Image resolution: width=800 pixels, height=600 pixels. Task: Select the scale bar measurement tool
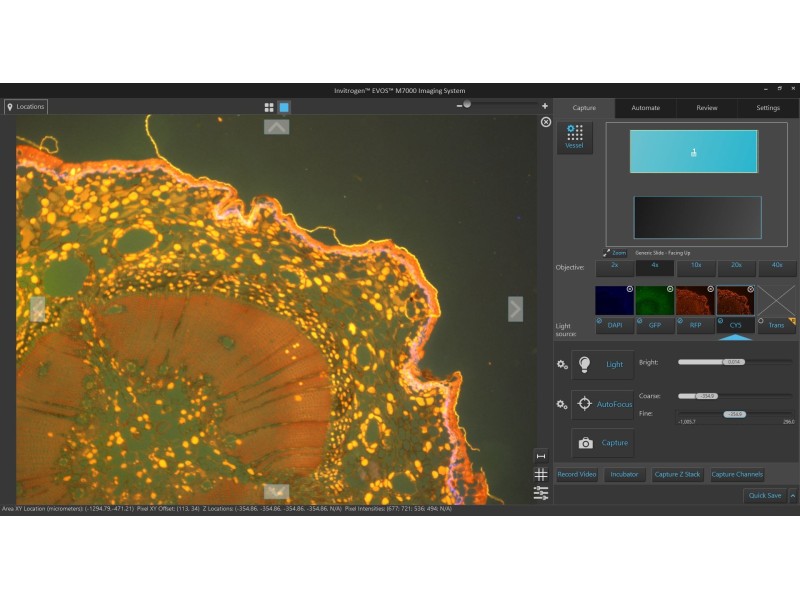click(541, 456)
